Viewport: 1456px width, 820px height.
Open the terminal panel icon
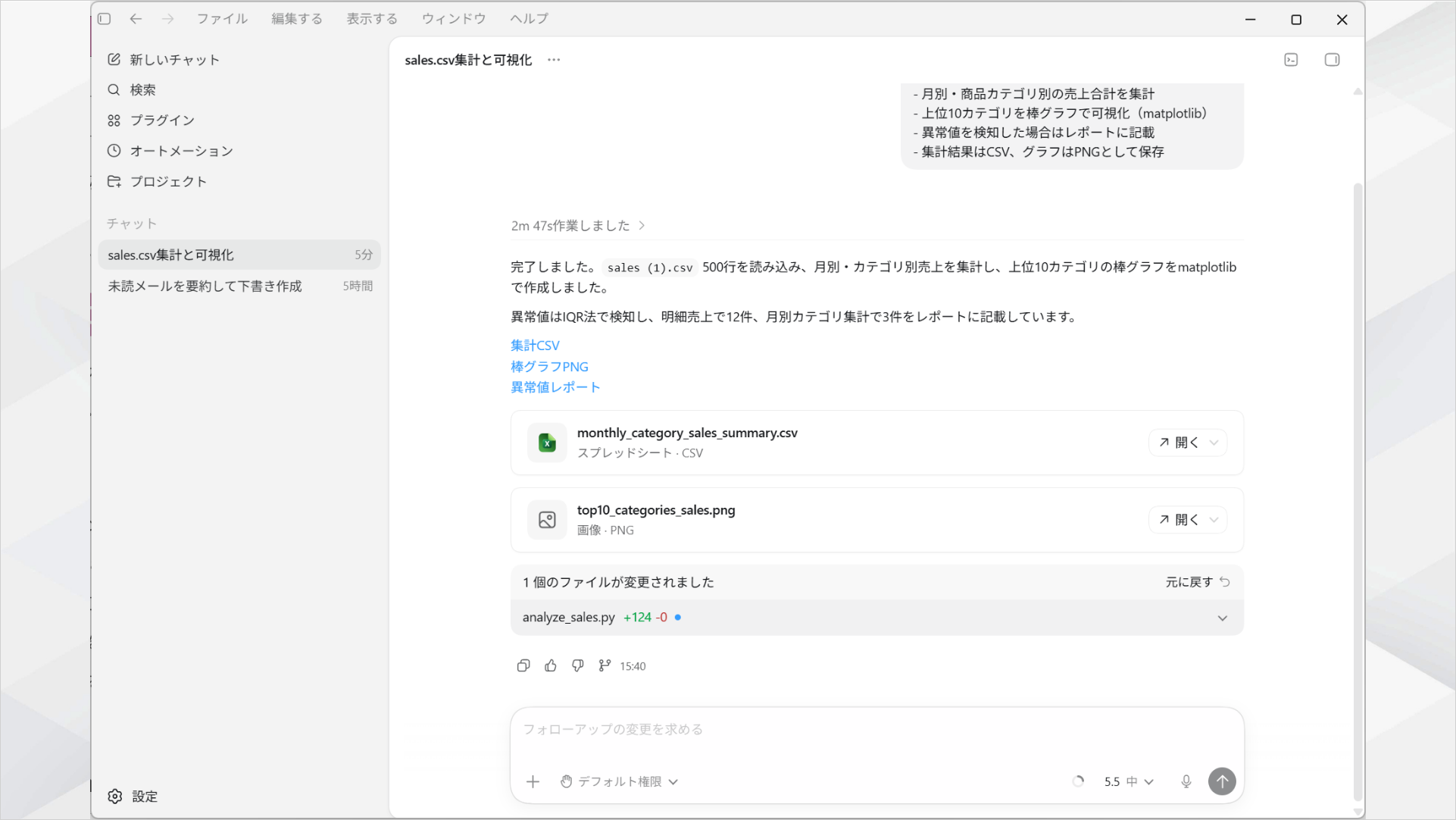1292,60
